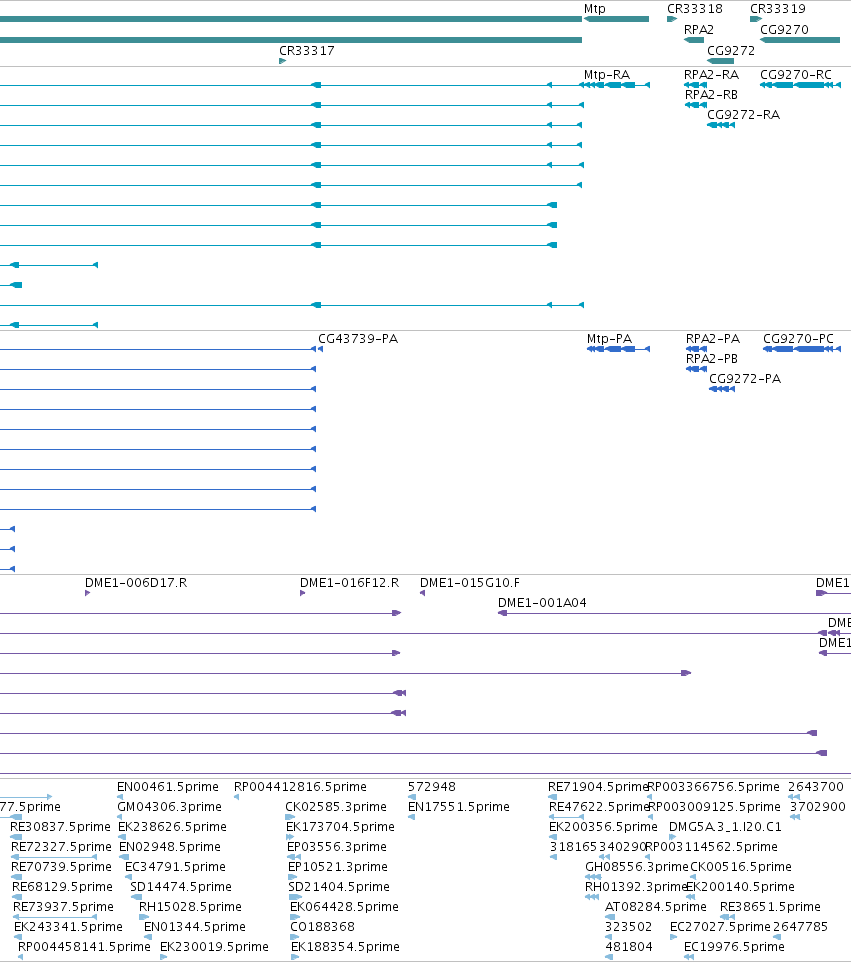Click protein CG9270-PC label

coord(798,339)
